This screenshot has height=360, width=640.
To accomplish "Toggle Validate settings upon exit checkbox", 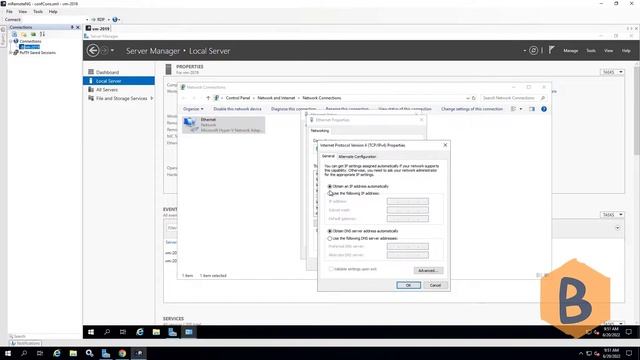I will click(x=331, y=269).
